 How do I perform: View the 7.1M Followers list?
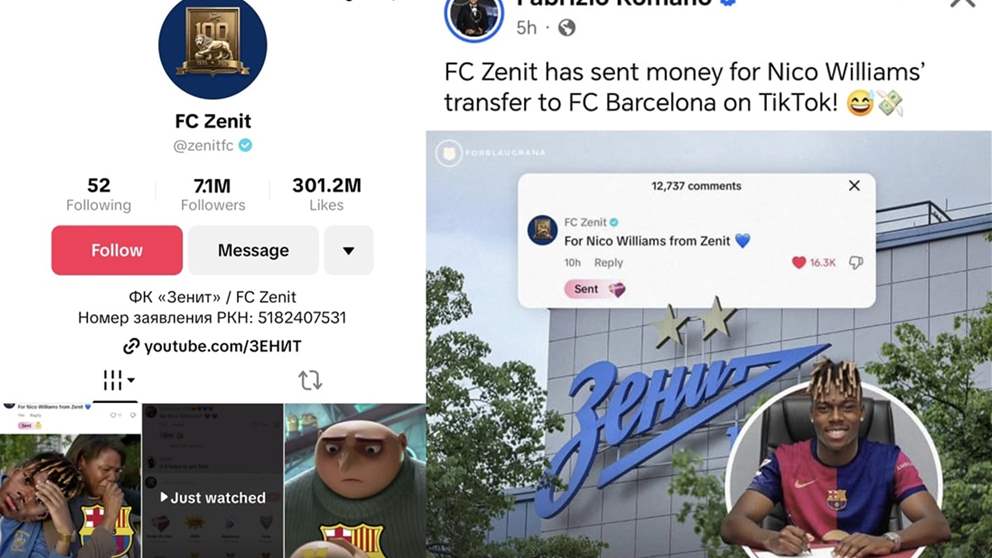click(x=213, y=194)
